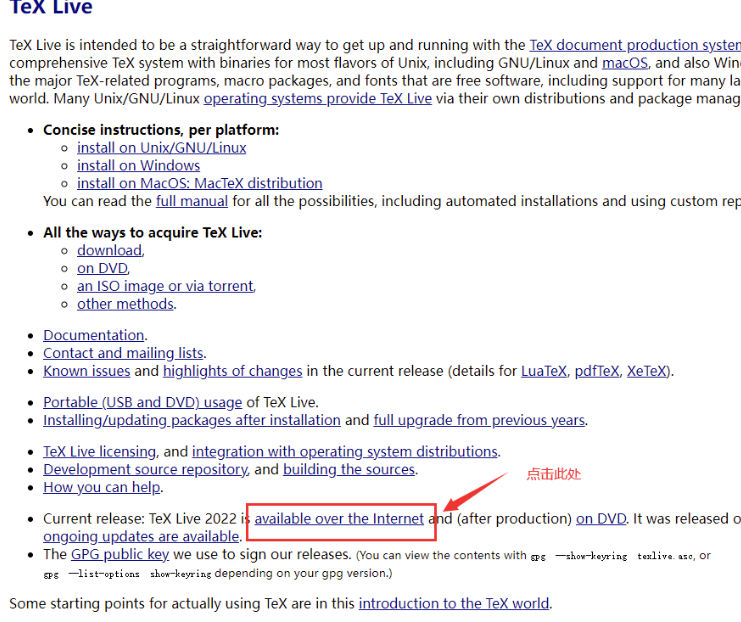The height and width of the screenshot is (622, 741).
Task: Open the LuaTeX details link
Action: click(543, 371)
